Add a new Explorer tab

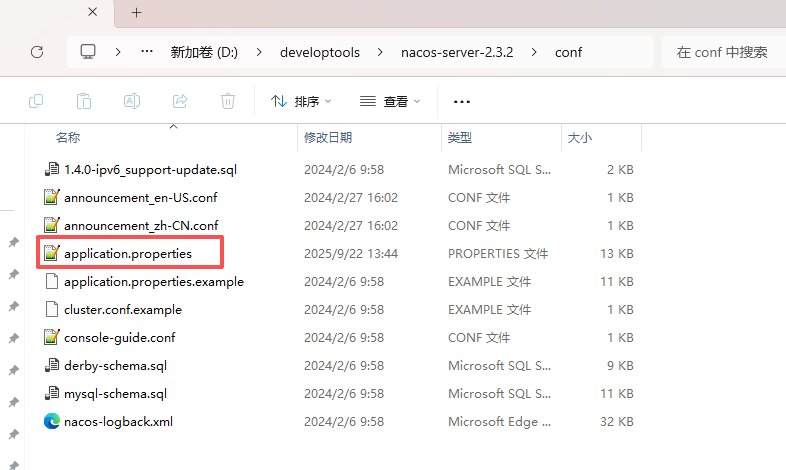click(136, 13)
